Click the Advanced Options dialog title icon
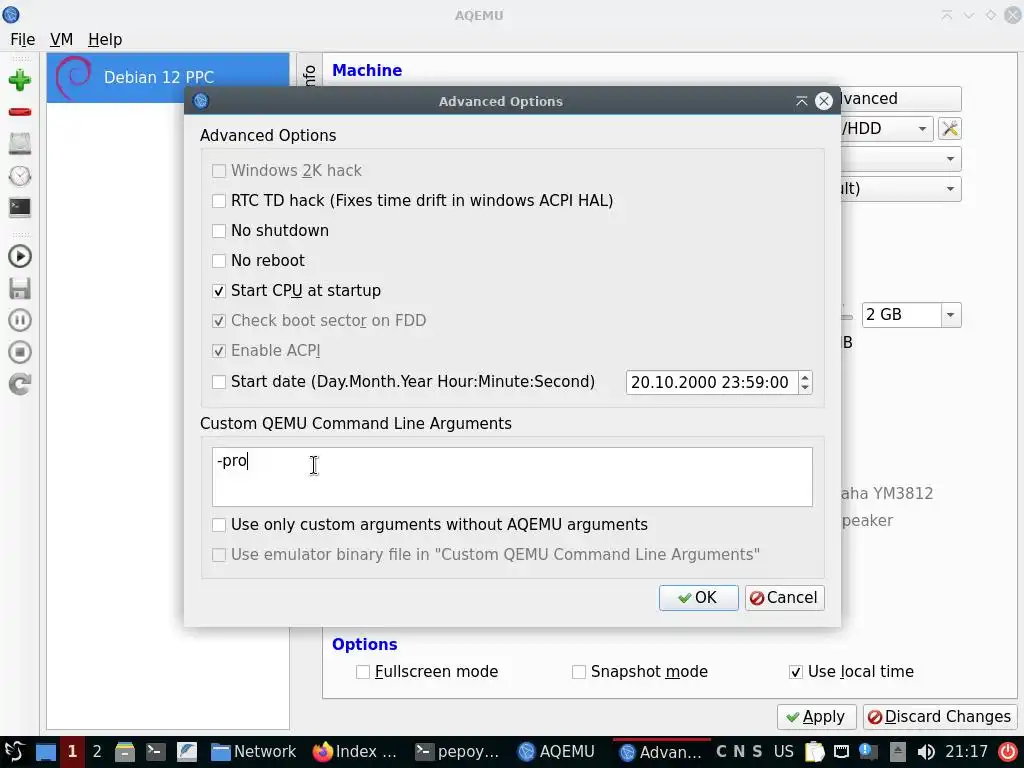Viewport: 1024px width, 768px height. pyautogui.click(x=200, y=101)
